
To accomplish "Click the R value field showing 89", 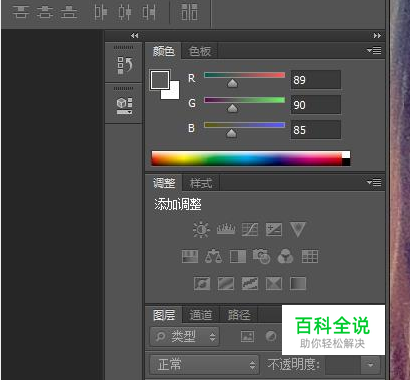I will pos(316,80).
